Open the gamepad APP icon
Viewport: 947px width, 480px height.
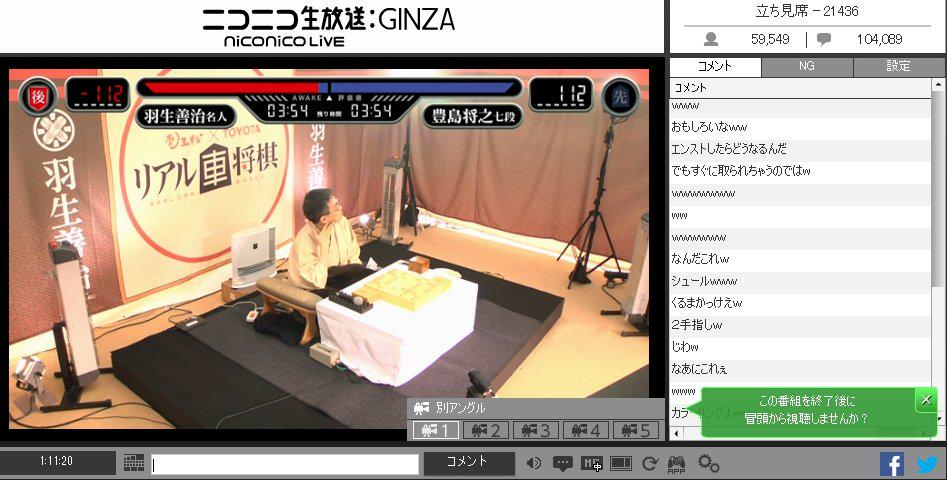click(676, 464)
